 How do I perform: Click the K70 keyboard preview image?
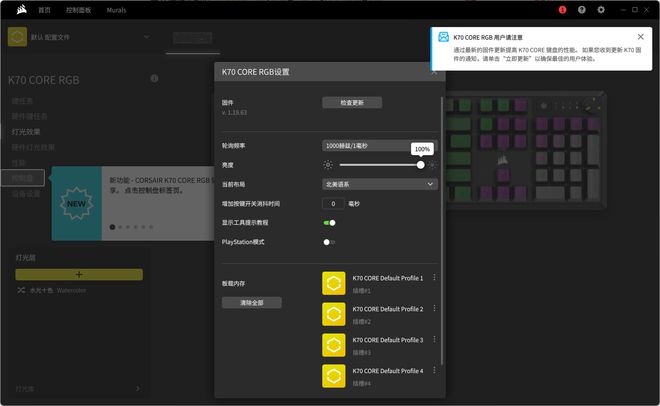pos(526,151)
